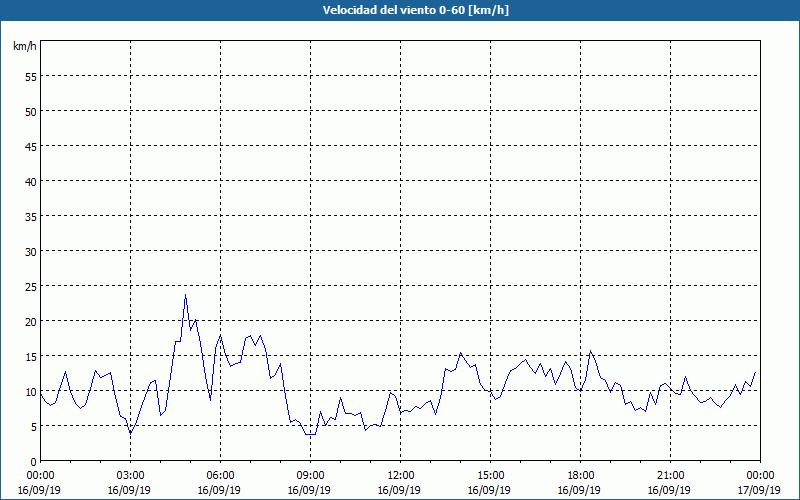Click the y-axis value 5

(34, 427)
